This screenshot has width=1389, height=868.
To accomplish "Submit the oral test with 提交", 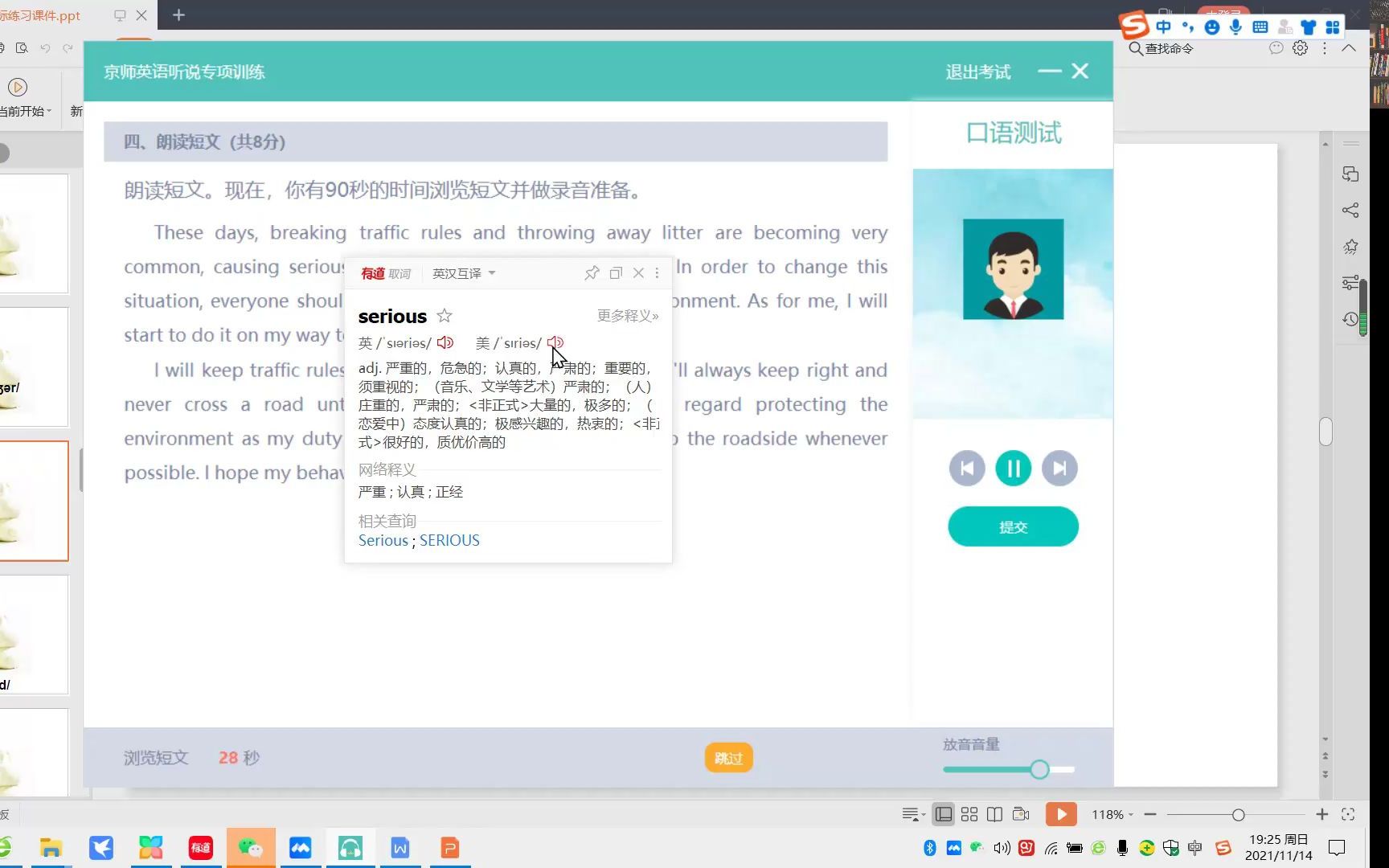I will coord(1013,526).
